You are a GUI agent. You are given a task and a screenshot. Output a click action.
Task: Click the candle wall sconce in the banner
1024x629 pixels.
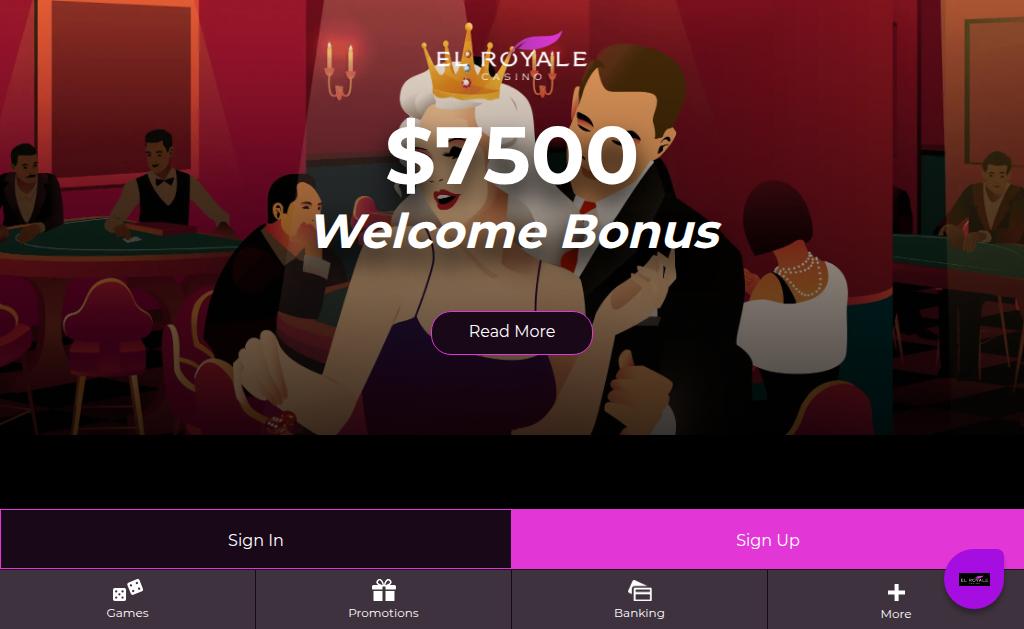[340, 71]
